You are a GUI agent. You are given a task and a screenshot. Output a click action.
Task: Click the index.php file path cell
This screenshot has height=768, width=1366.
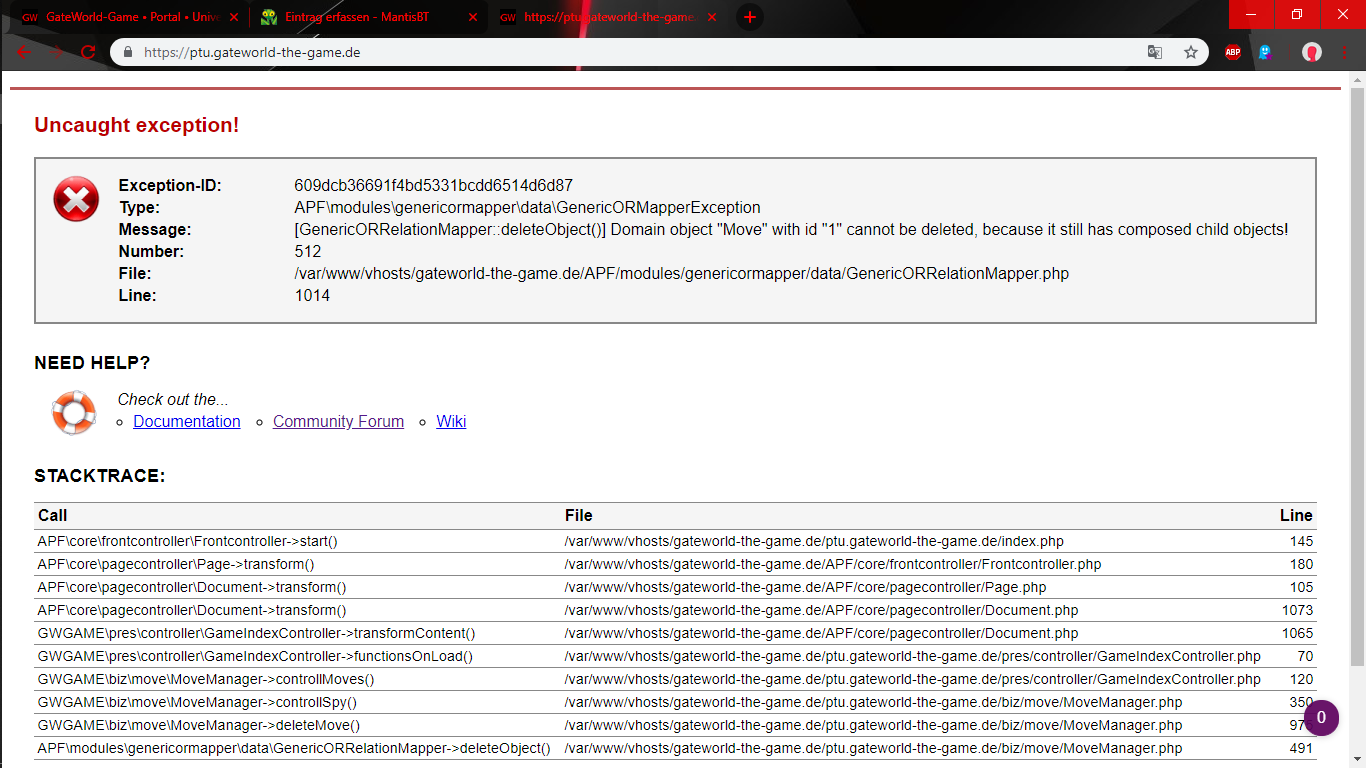814,541
